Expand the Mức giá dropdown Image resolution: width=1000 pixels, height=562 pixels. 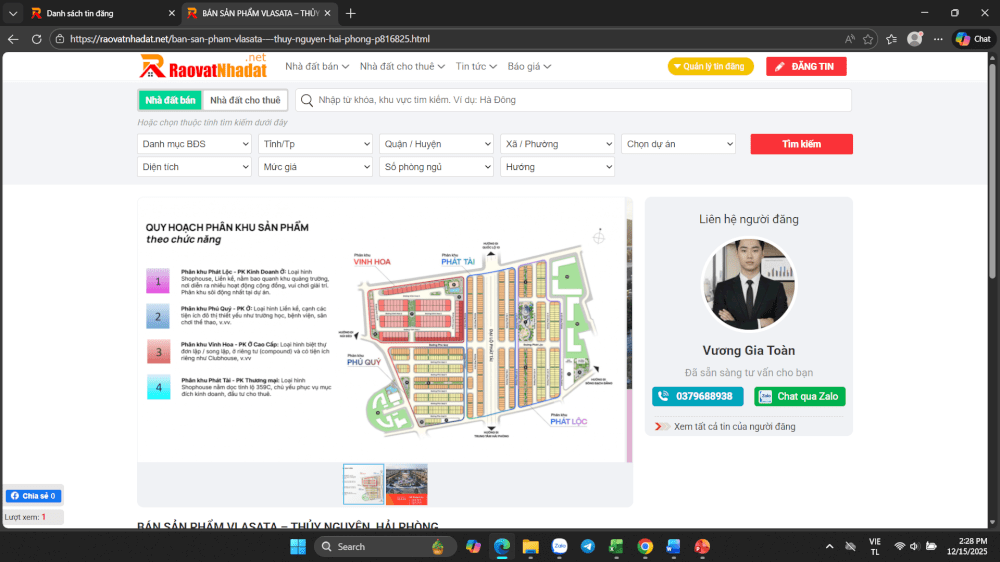coord(315,167)
